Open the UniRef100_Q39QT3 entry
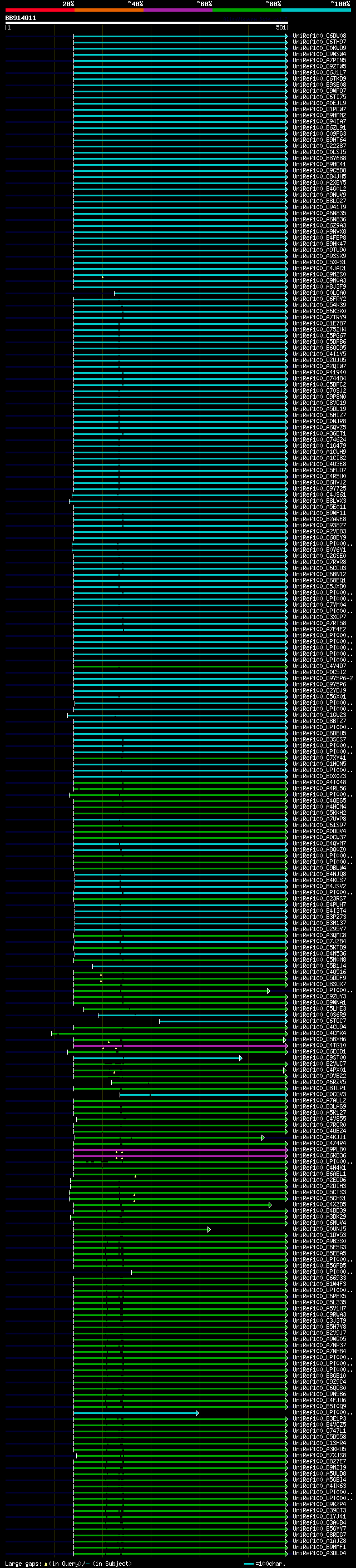The height and width of the screenshot is (1568, 356). 319,1511
